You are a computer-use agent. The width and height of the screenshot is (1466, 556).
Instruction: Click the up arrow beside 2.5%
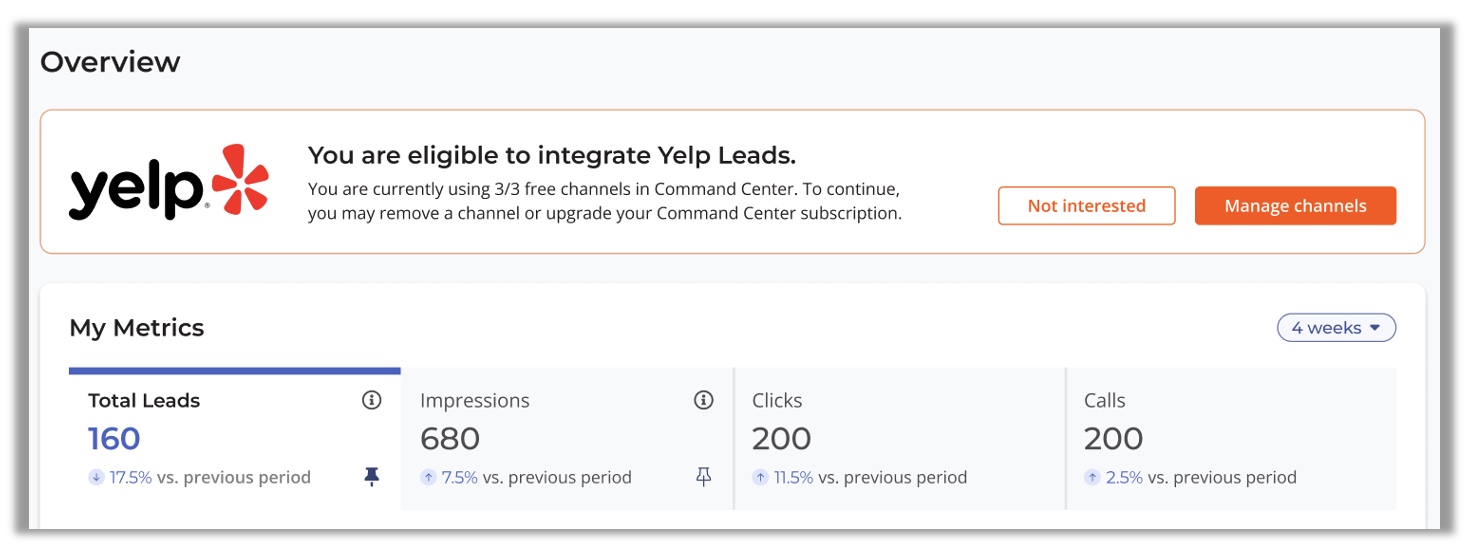[x=1092, y=478]
